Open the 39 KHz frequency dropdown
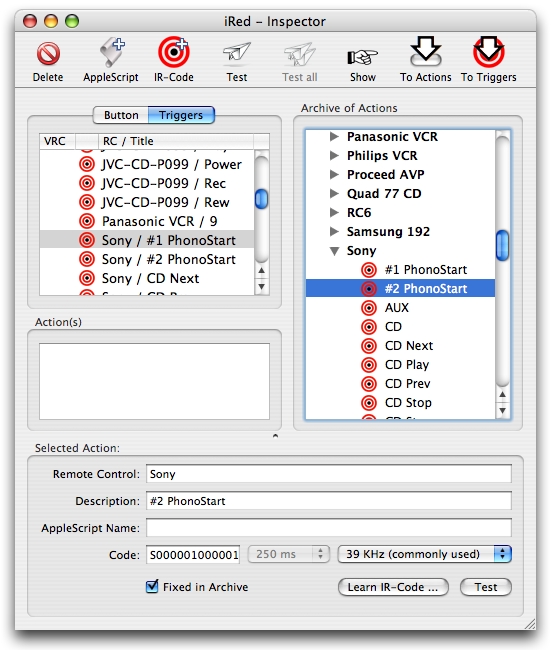This screenshot has width=551, height=650. [425, 554]
